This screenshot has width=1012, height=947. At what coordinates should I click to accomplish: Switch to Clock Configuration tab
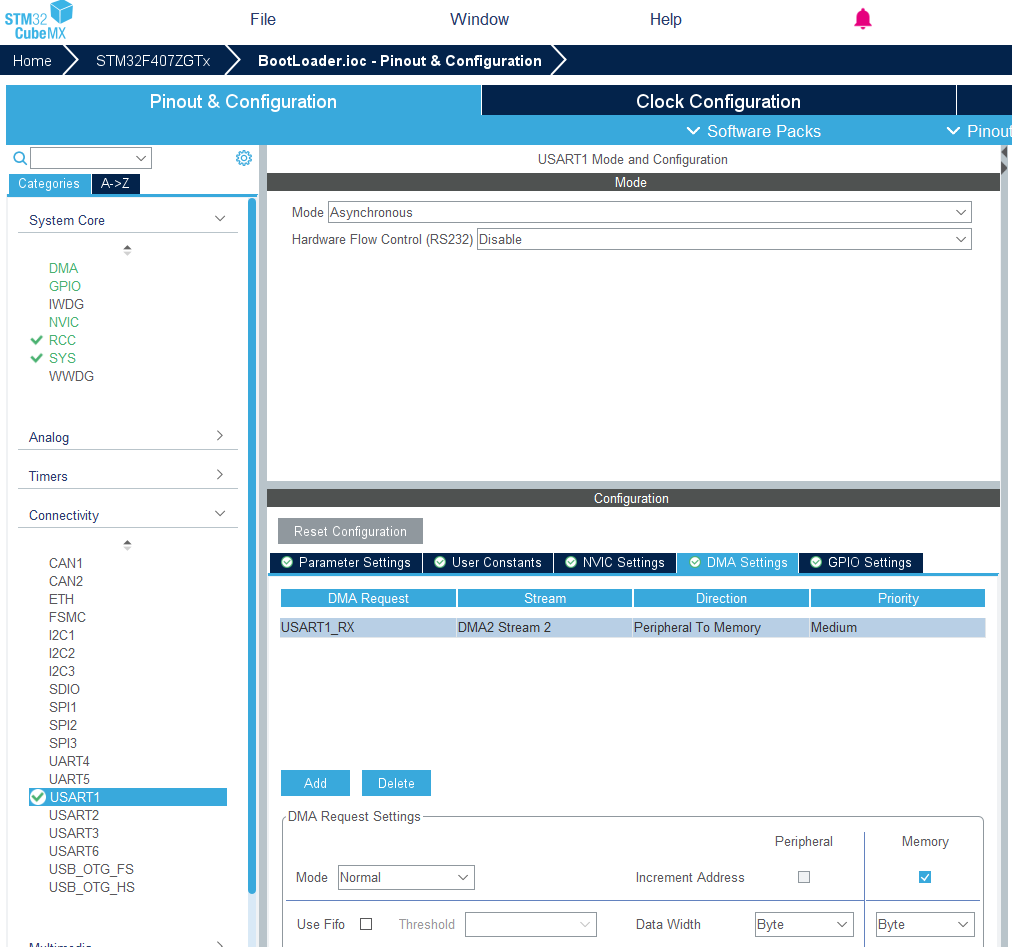pos(718,101)
